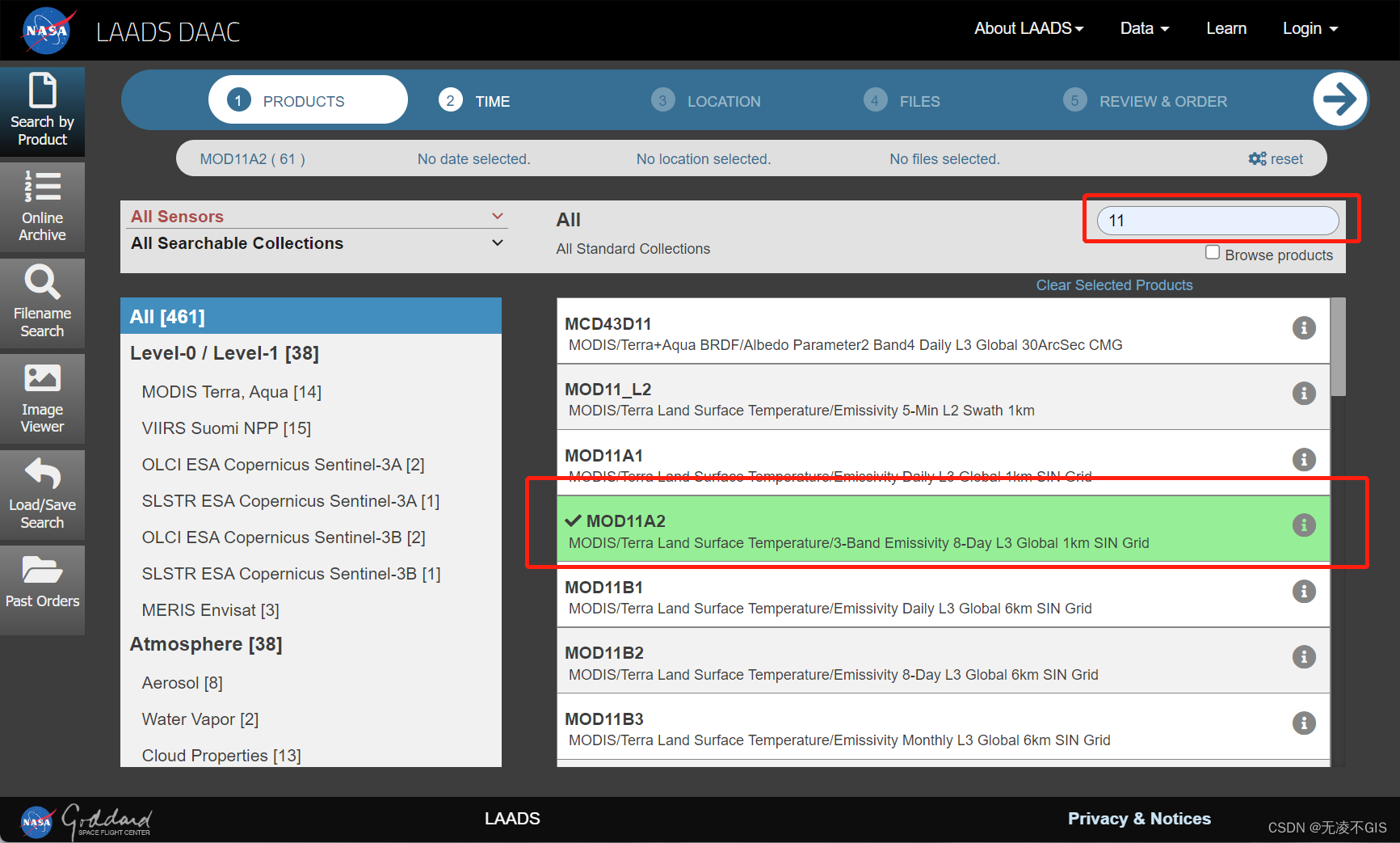The width and height of the screenshot is (1400, 843).
Task: Open the Login dropdown menu
Action: tap(1310, 28)
